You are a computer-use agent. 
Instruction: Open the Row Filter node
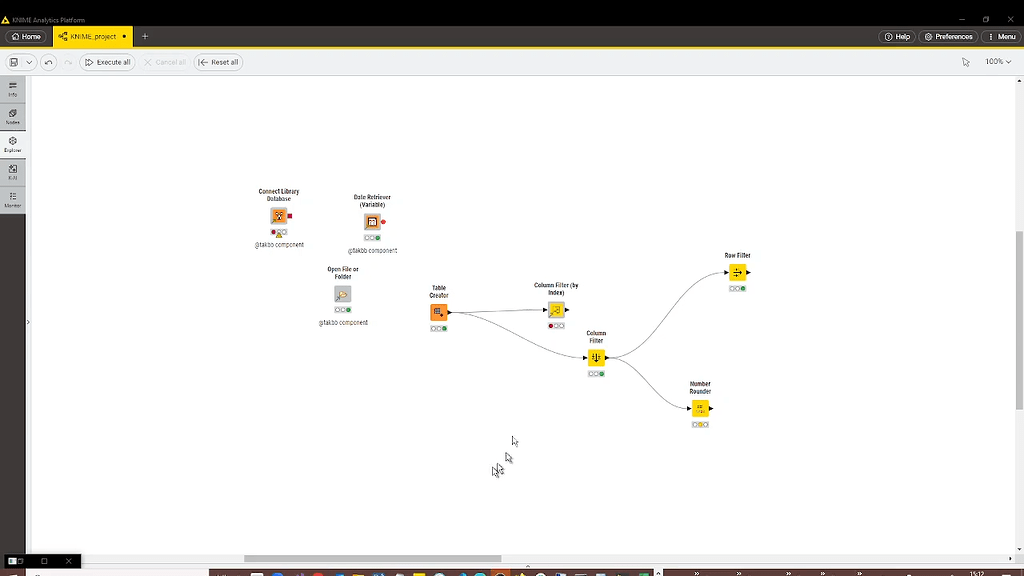[737, 271]
